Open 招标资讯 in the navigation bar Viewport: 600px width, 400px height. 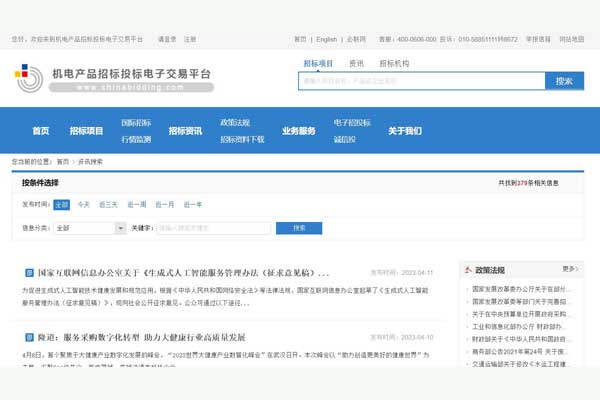pyautogui.click(x=186, y=131)
